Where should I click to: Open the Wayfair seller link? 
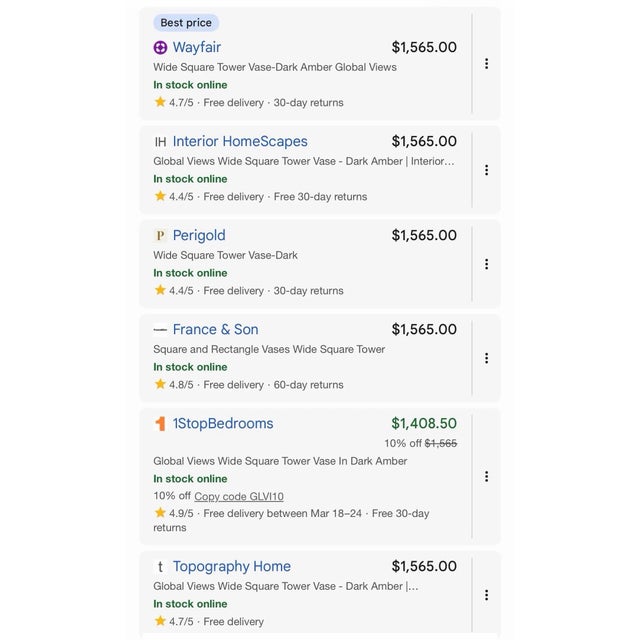point(196,47)
